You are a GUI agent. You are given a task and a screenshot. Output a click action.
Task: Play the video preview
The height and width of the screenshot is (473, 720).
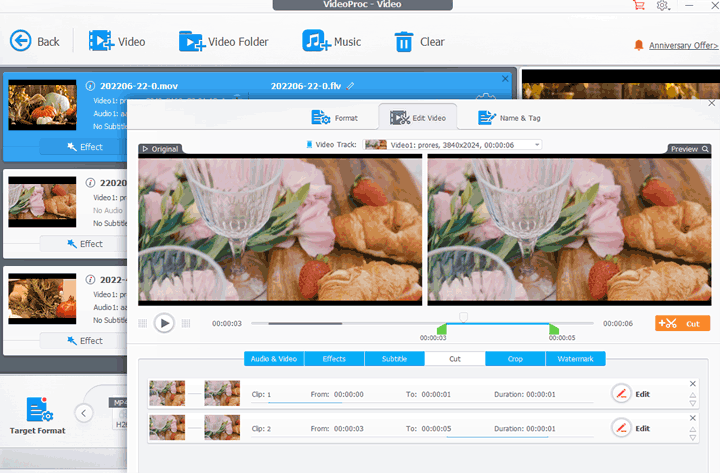tap(164, 323)
